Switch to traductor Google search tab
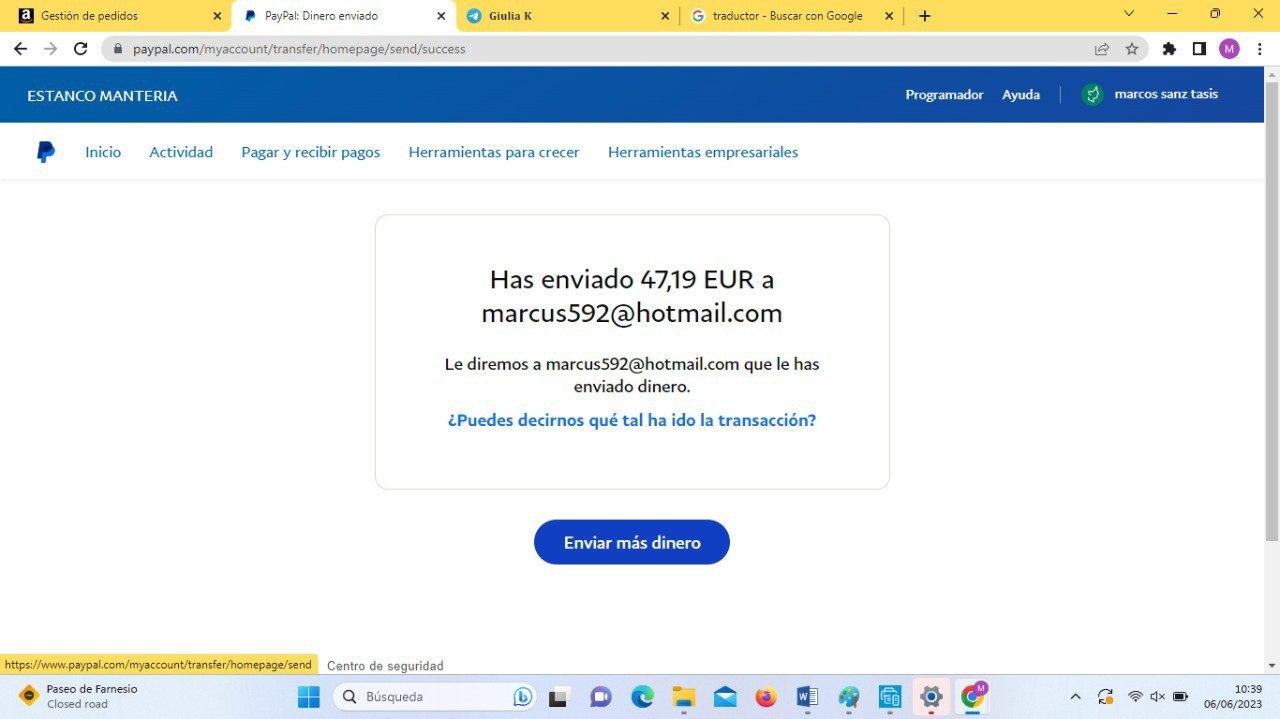The width and height of the screenshot is (1280, 719). pos(792,16)
